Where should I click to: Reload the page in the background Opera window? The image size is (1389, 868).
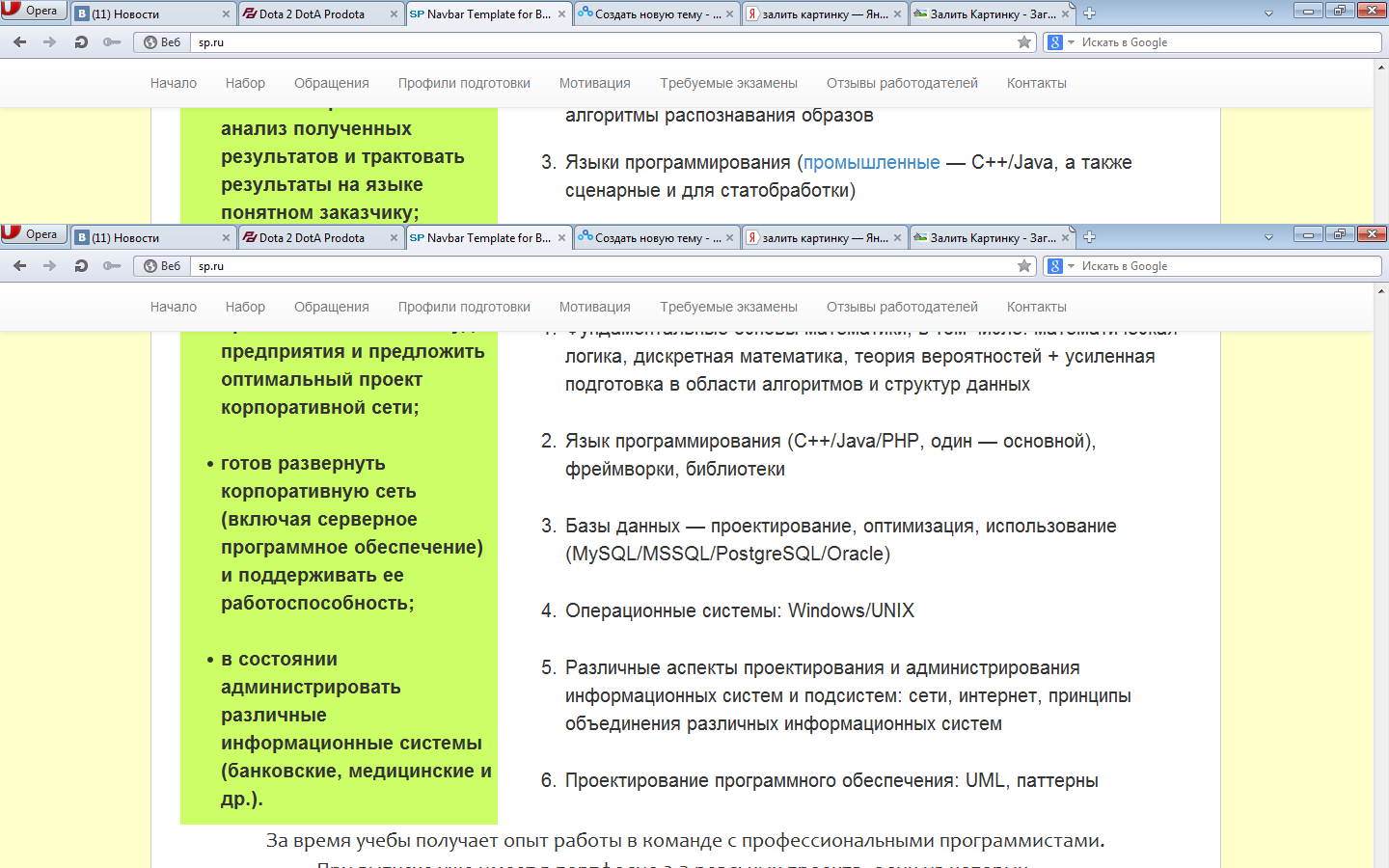(x=81, y=42)
